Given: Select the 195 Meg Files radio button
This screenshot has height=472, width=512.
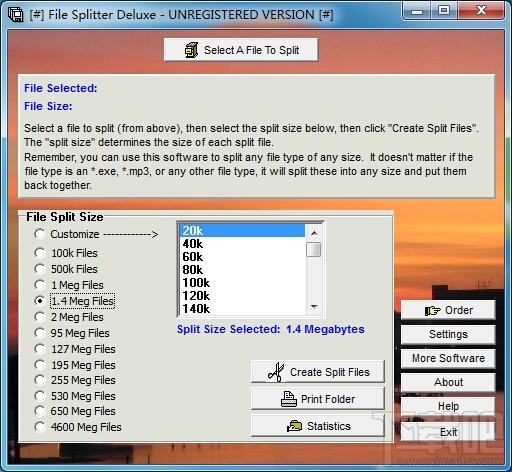Looking at the screenshot, I should [x=40, y=365].
